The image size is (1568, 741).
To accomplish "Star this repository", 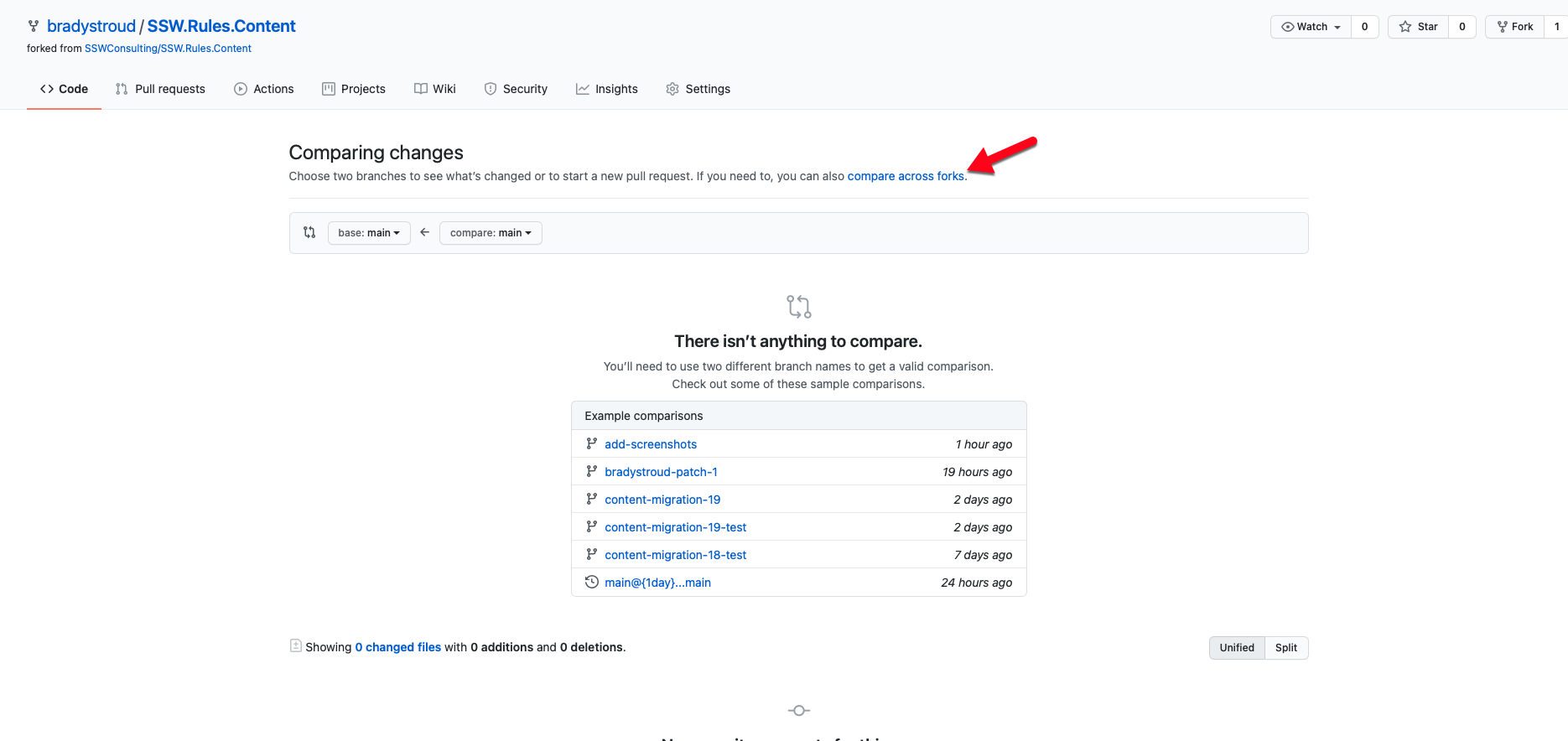I will [x=1418, y=27].
